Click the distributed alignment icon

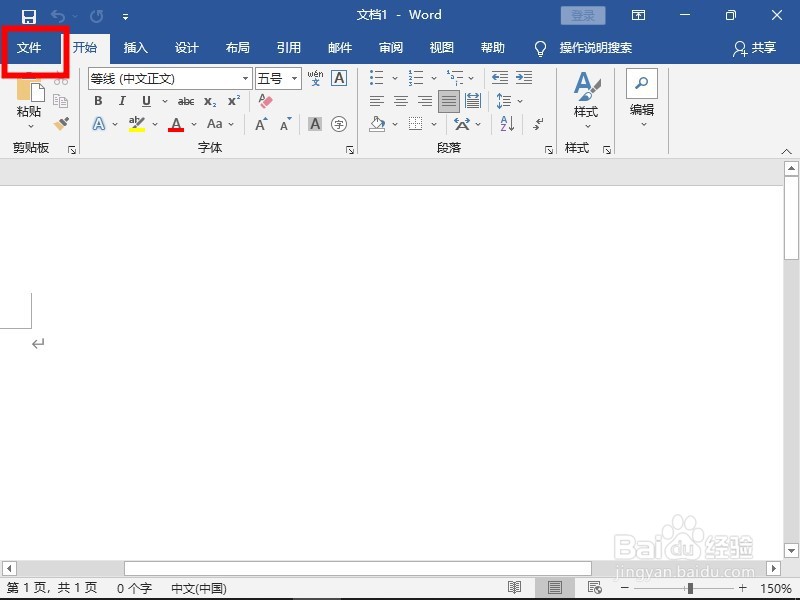(x=473, y=101)
